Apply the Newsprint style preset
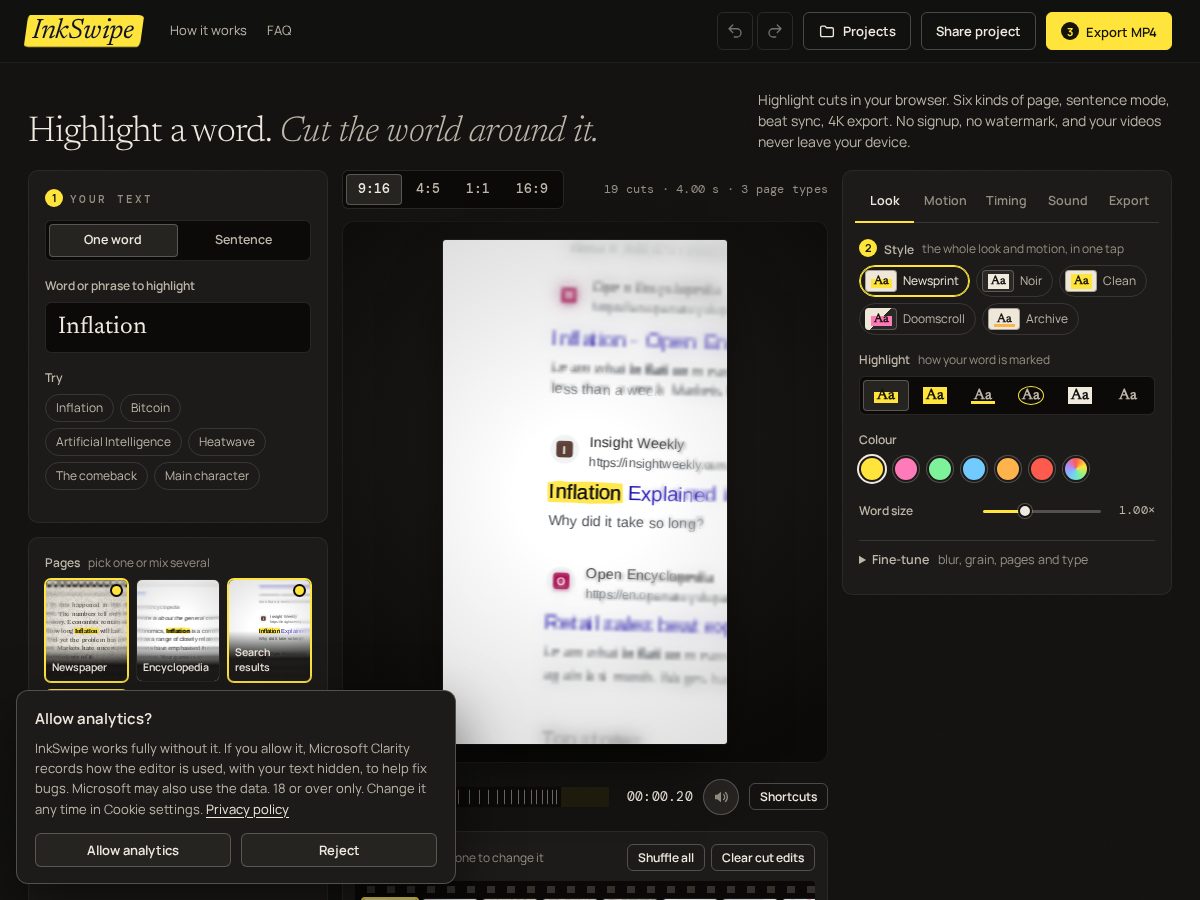Viewport: 1200px width, 900px height. (x=914, y=281)
